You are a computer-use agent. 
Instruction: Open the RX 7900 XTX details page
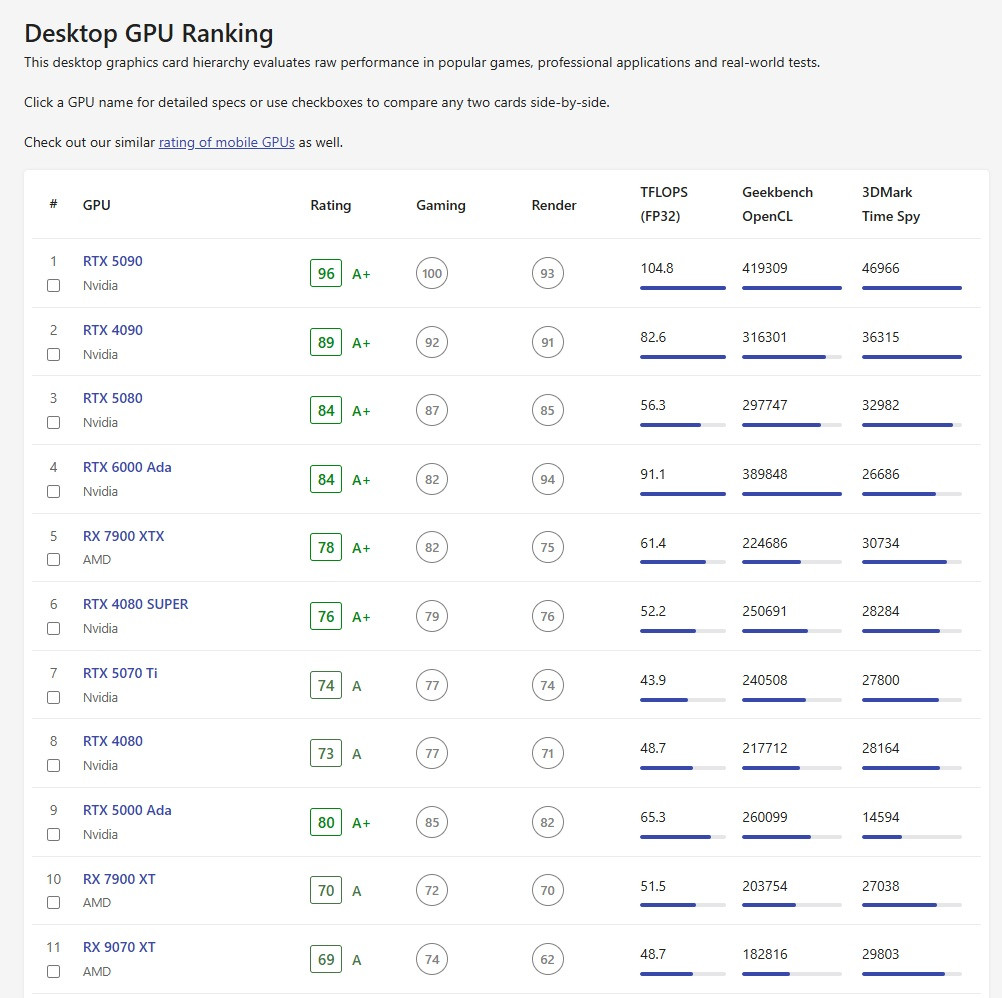click(123, 536)
